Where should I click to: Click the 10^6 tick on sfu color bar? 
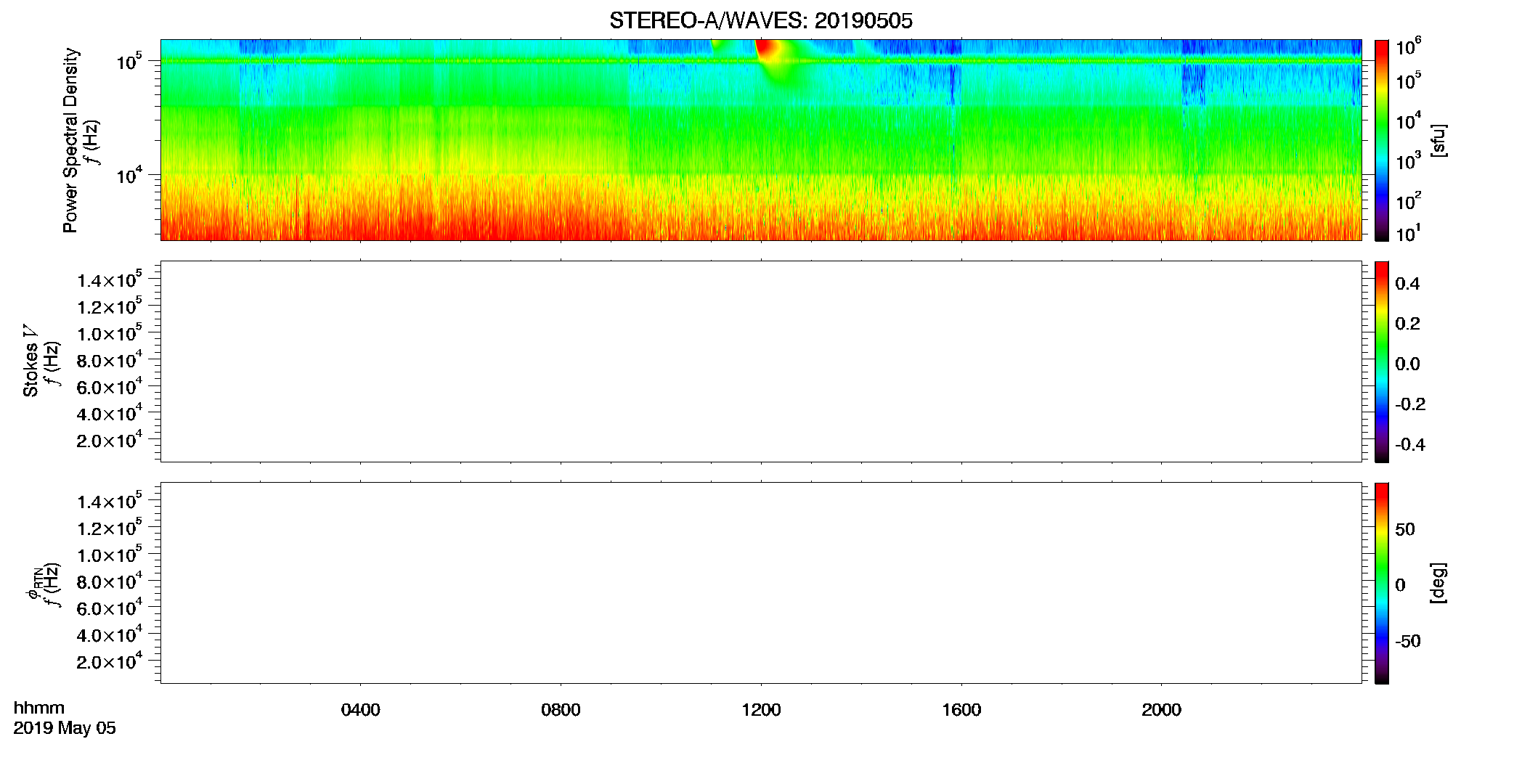click(x=1407, y=48)
